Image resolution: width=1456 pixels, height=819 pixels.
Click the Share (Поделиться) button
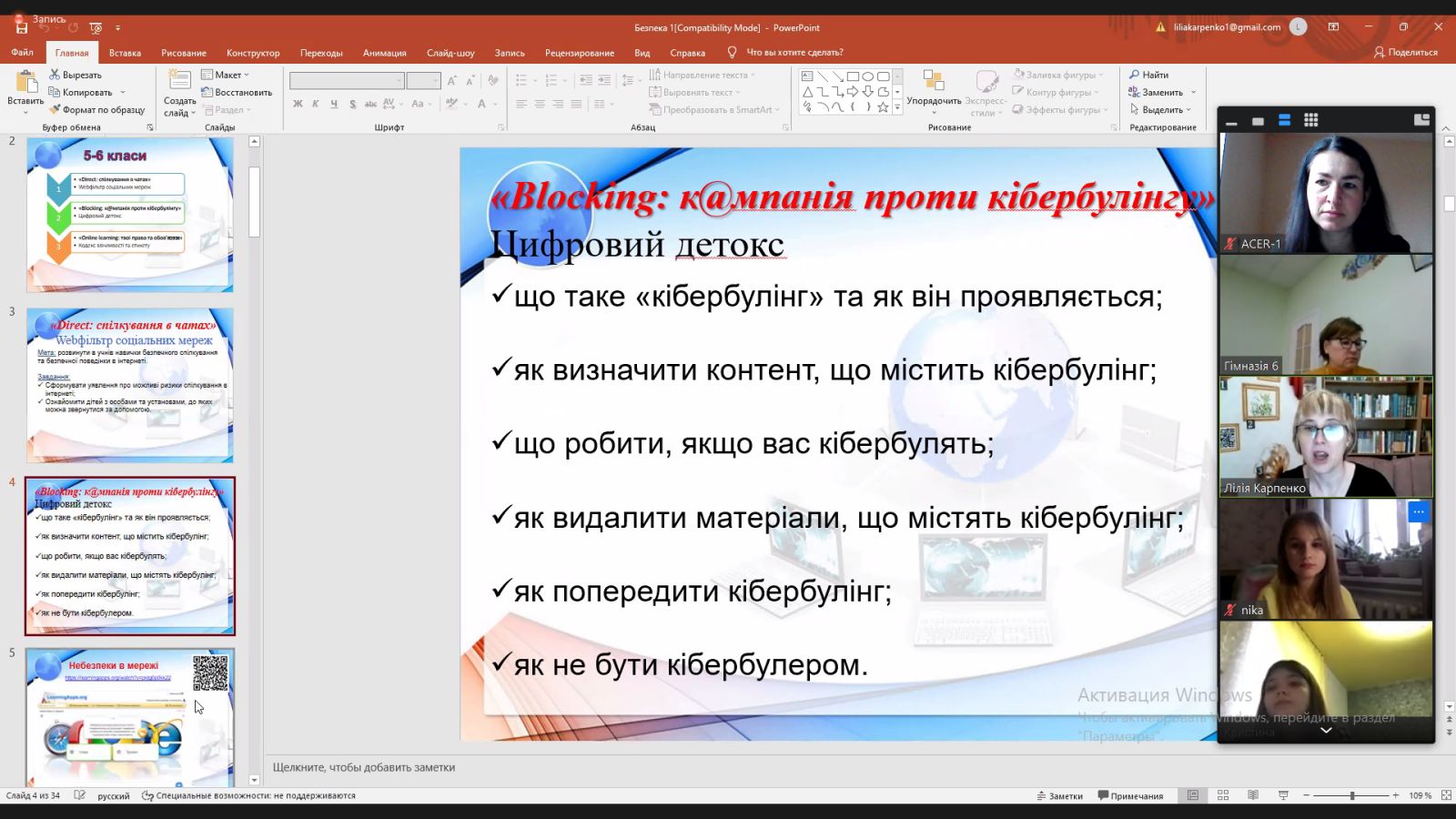pos(1405,53)
